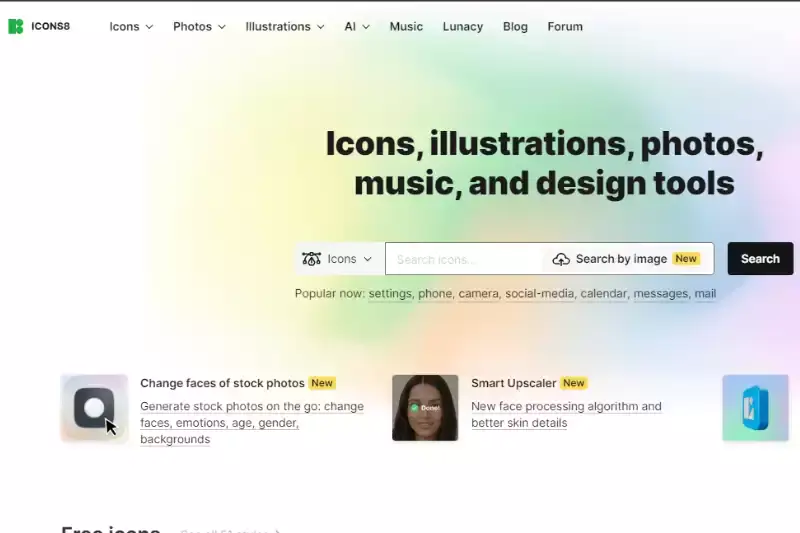Select the popular tag messages
The image size is (800, 533).
(x=661, y=294)
